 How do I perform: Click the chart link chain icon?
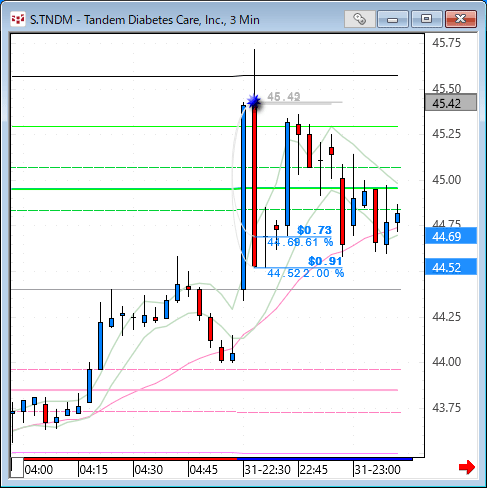[359, 19]
